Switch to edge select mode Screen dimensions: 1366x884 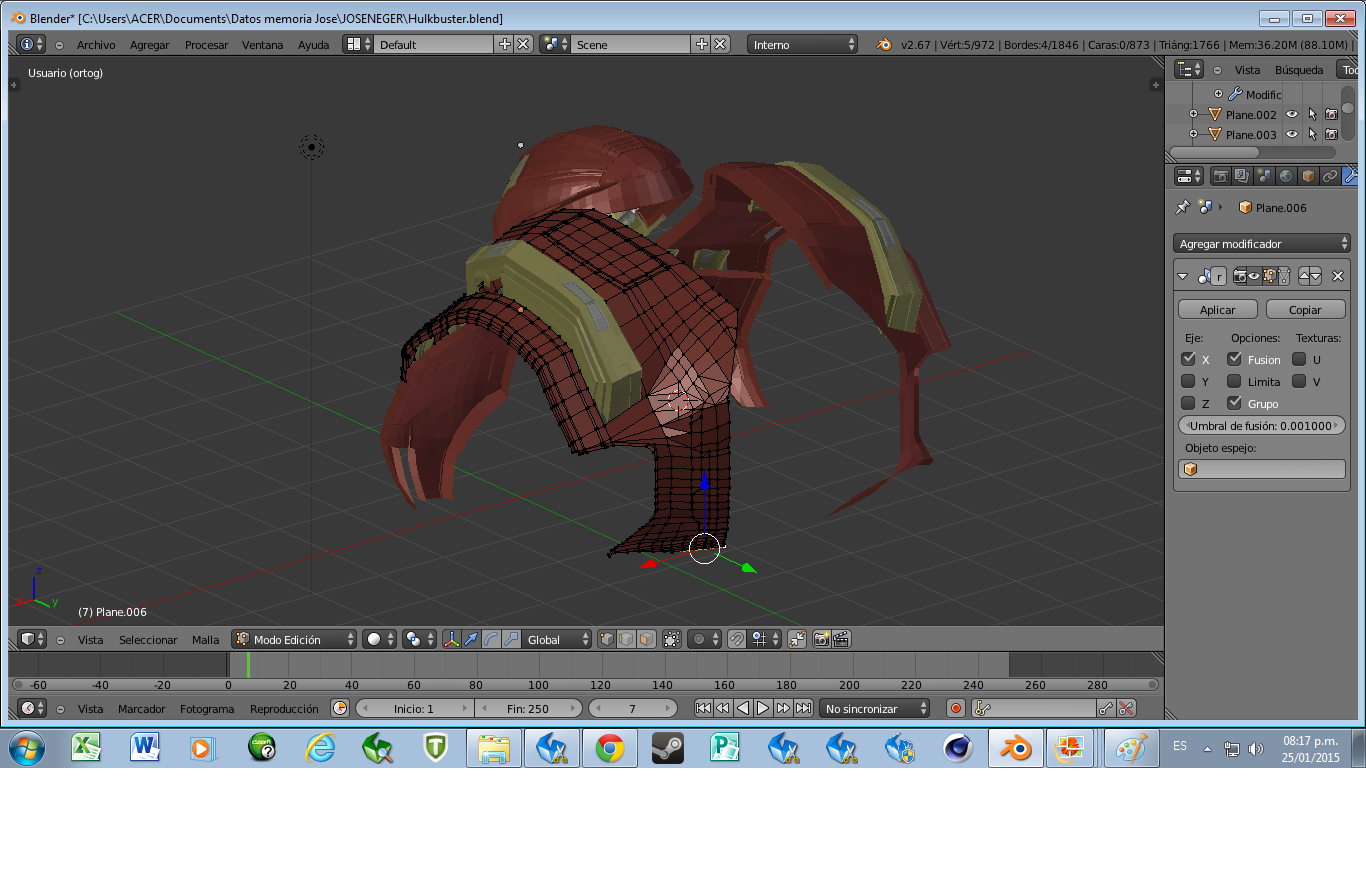click(x=626, y=639)
